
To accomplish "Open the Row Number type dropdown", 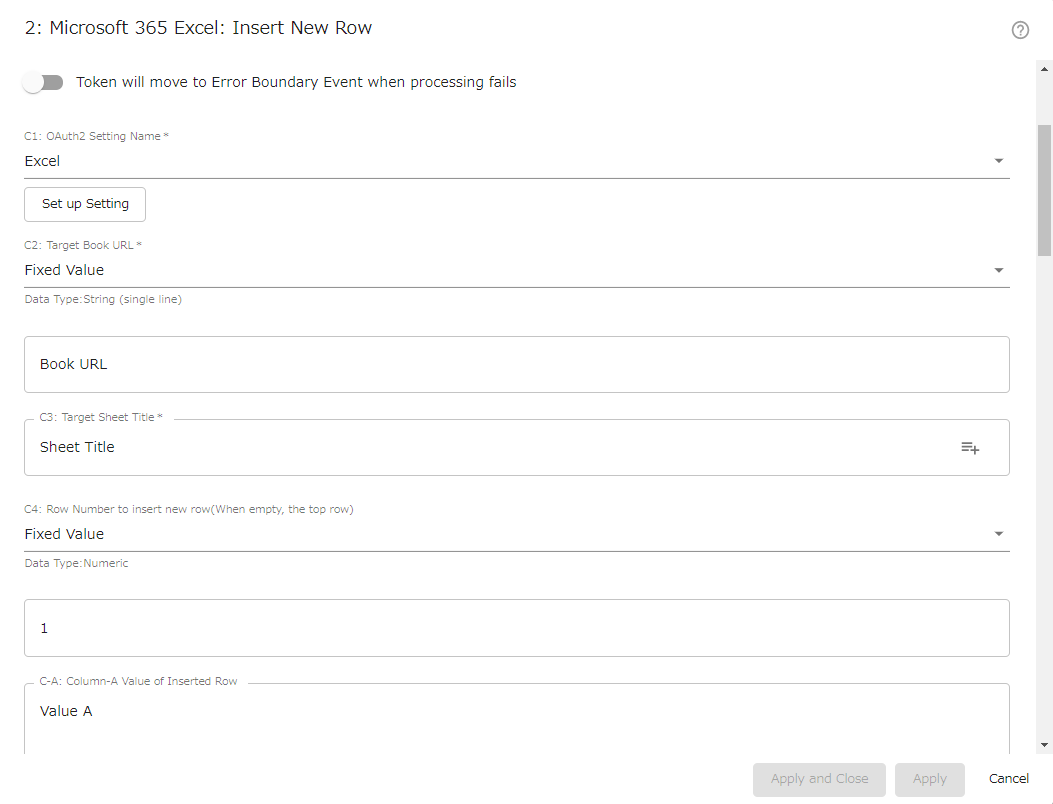I will (x=998, y=534).
